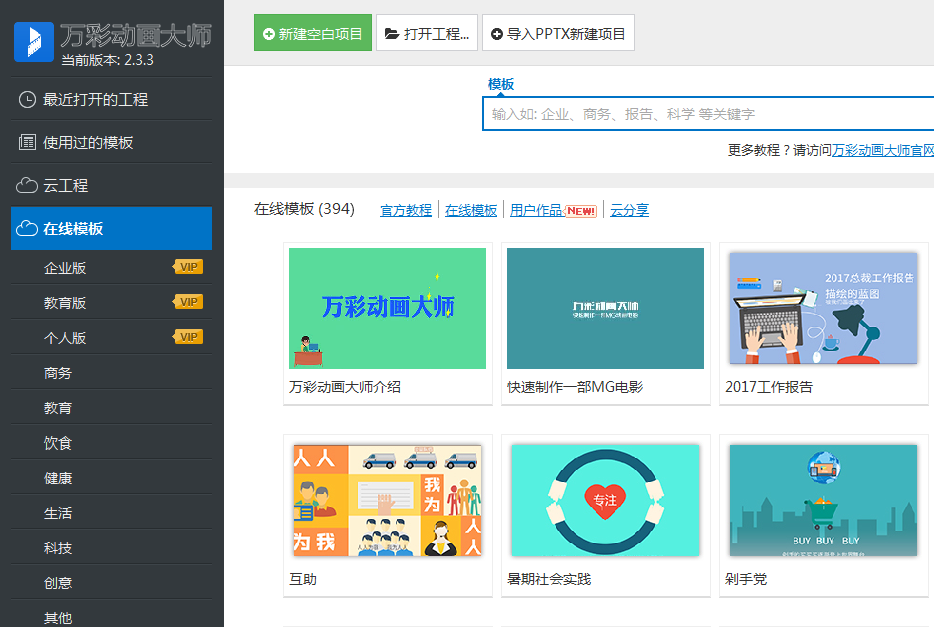Open the 暑期社会实践 template thumbnail
This screenshot has width=934, height=627.
pyautogui.click(x=604, y=500)
